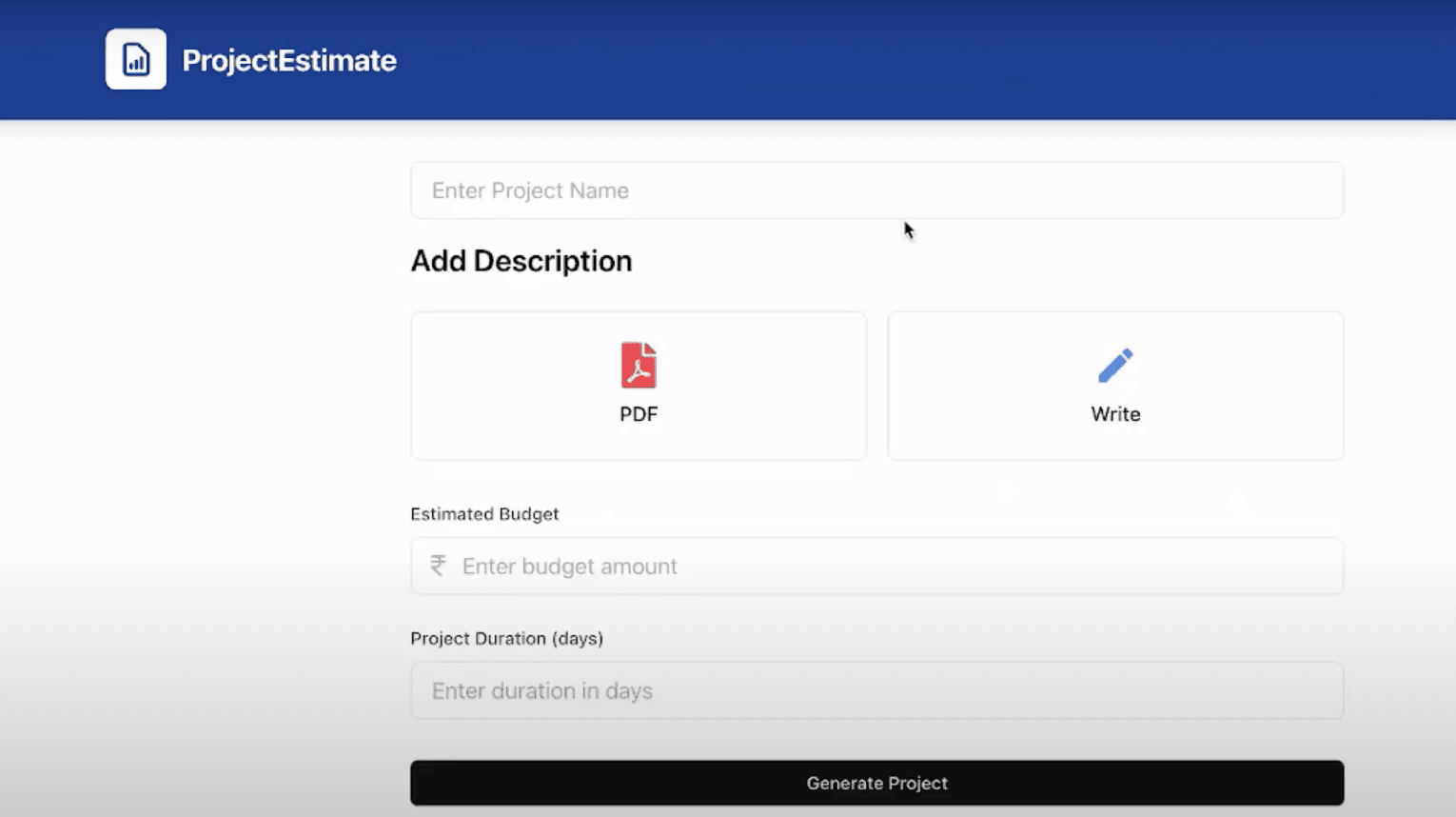Click the Estimated Budget label

tap(484, 514)
